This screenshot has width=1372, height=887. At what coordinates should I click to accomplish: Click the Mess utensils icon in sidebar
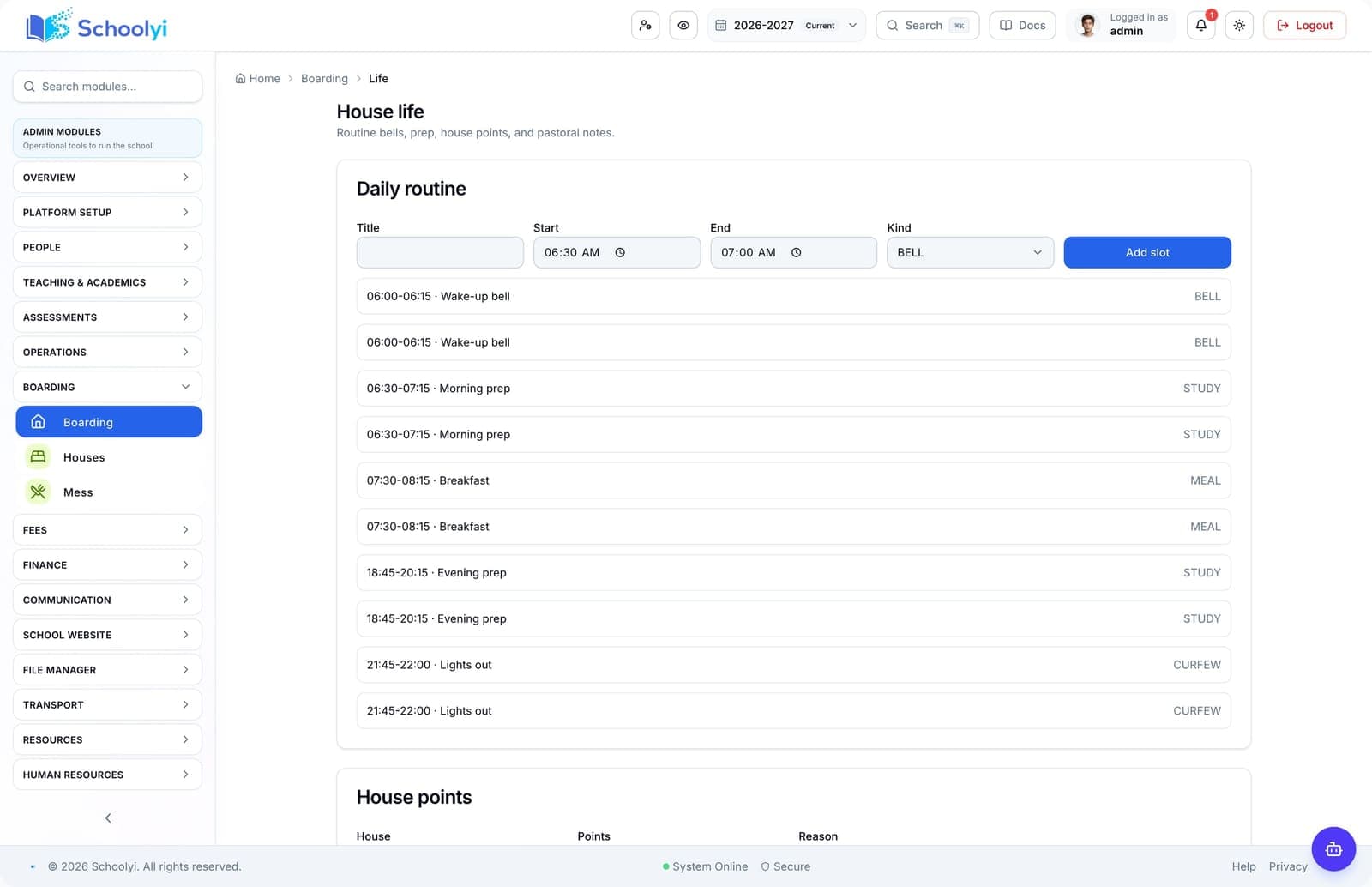coord(38,492)
